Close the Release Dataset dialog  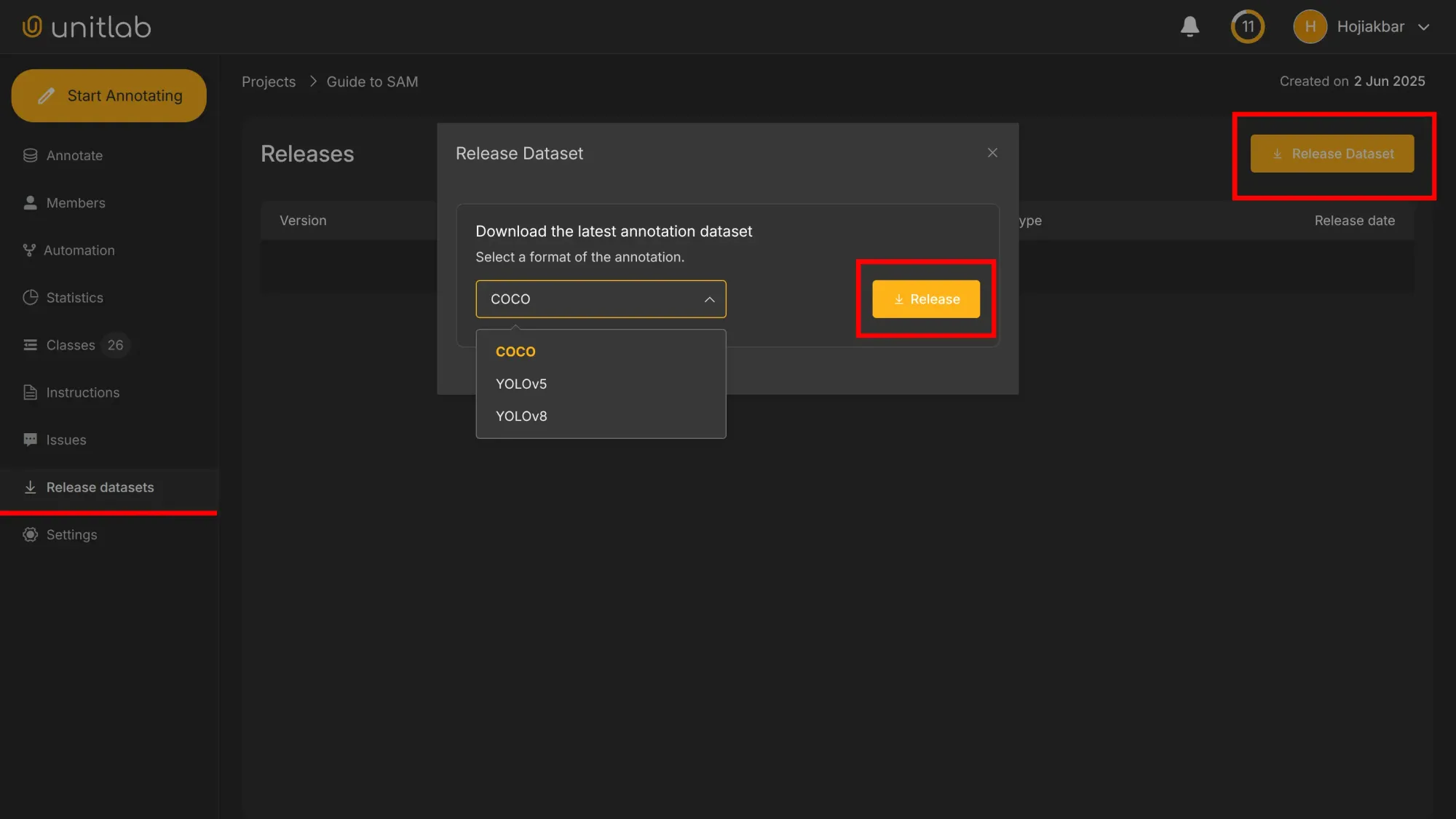pyautogui.click(x=992, y=153)
